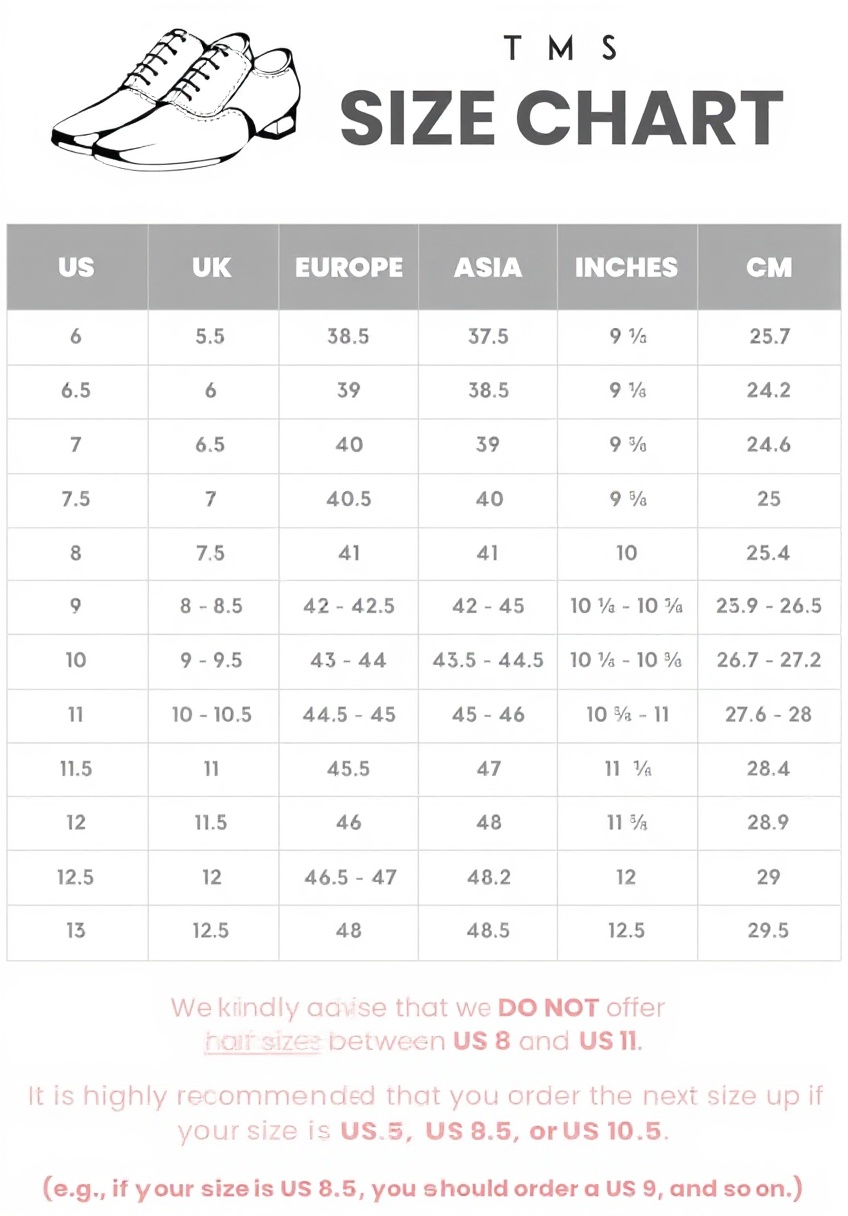Click the Asia "43.5 - 44.5" range cell
Screen dimensions: 848x1216
point(488,660)
